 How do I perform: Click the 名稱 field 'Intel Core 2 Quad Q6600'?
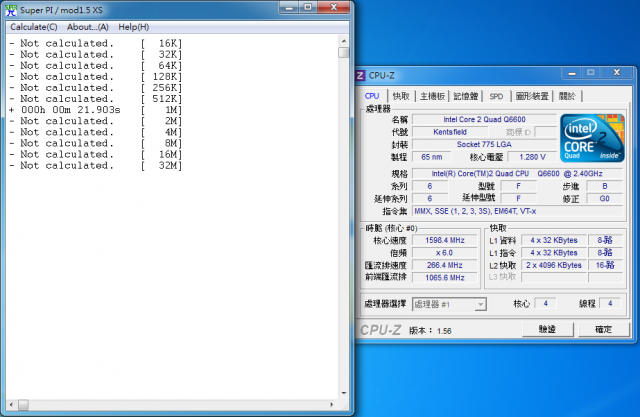(x=484, y=120)
